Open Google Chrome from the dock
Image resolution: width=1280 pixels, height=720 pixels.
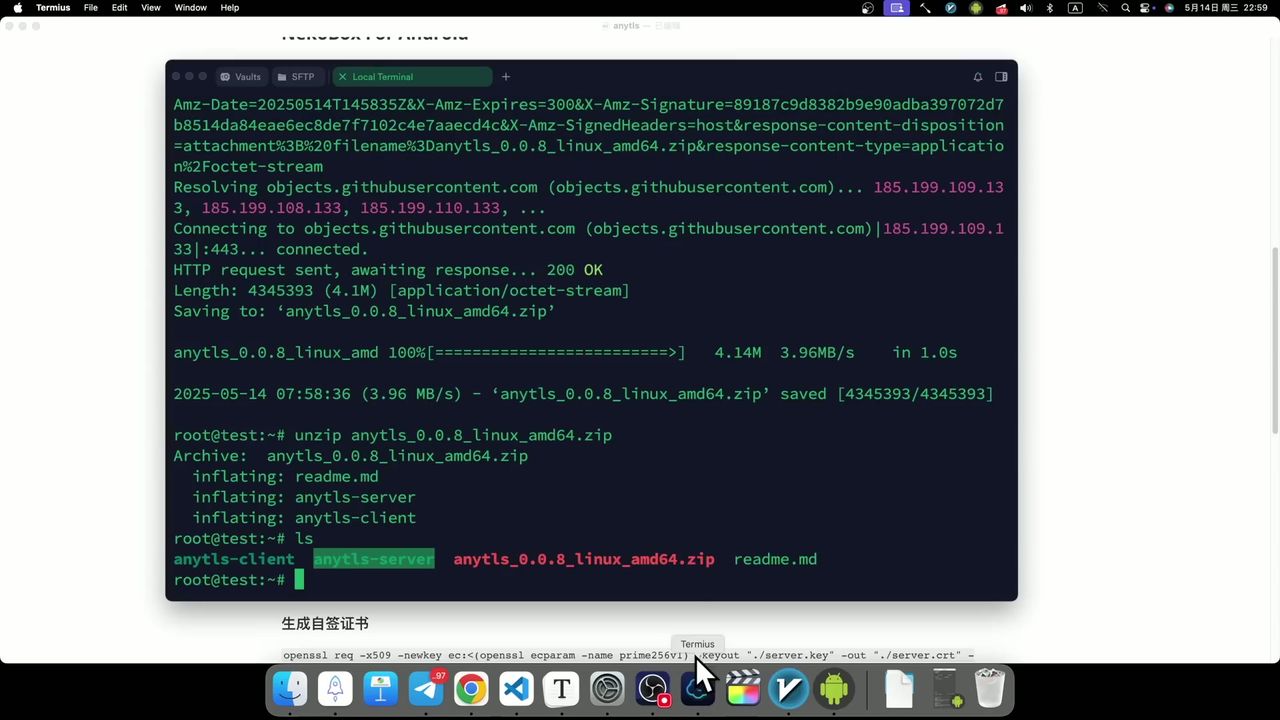(x=471, y=689)
